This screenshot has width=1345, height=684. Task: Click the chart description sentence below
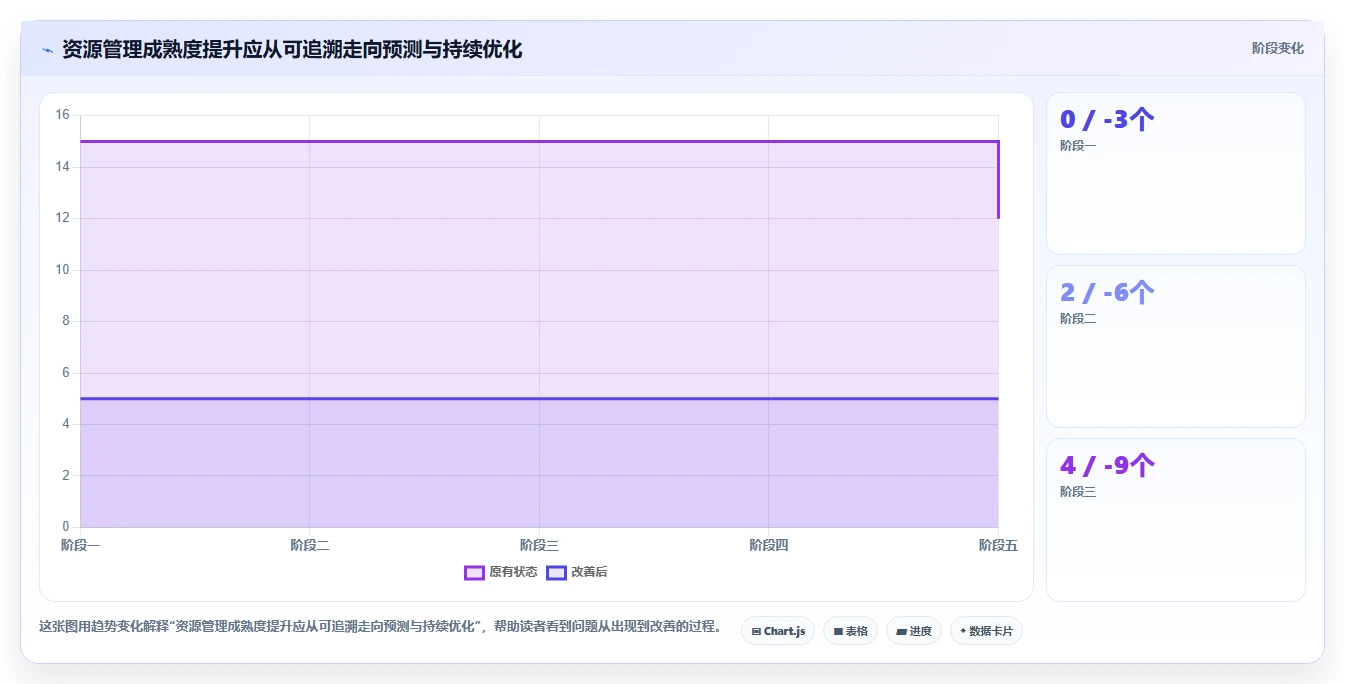(x=381, y=627)
